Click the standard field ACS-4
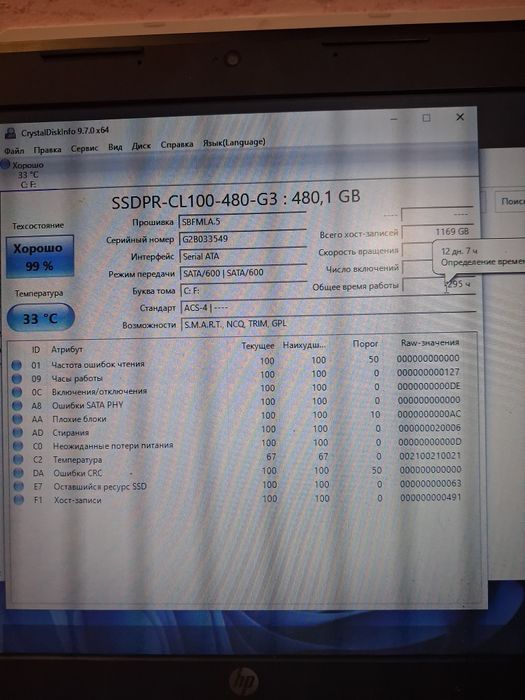 328,308
